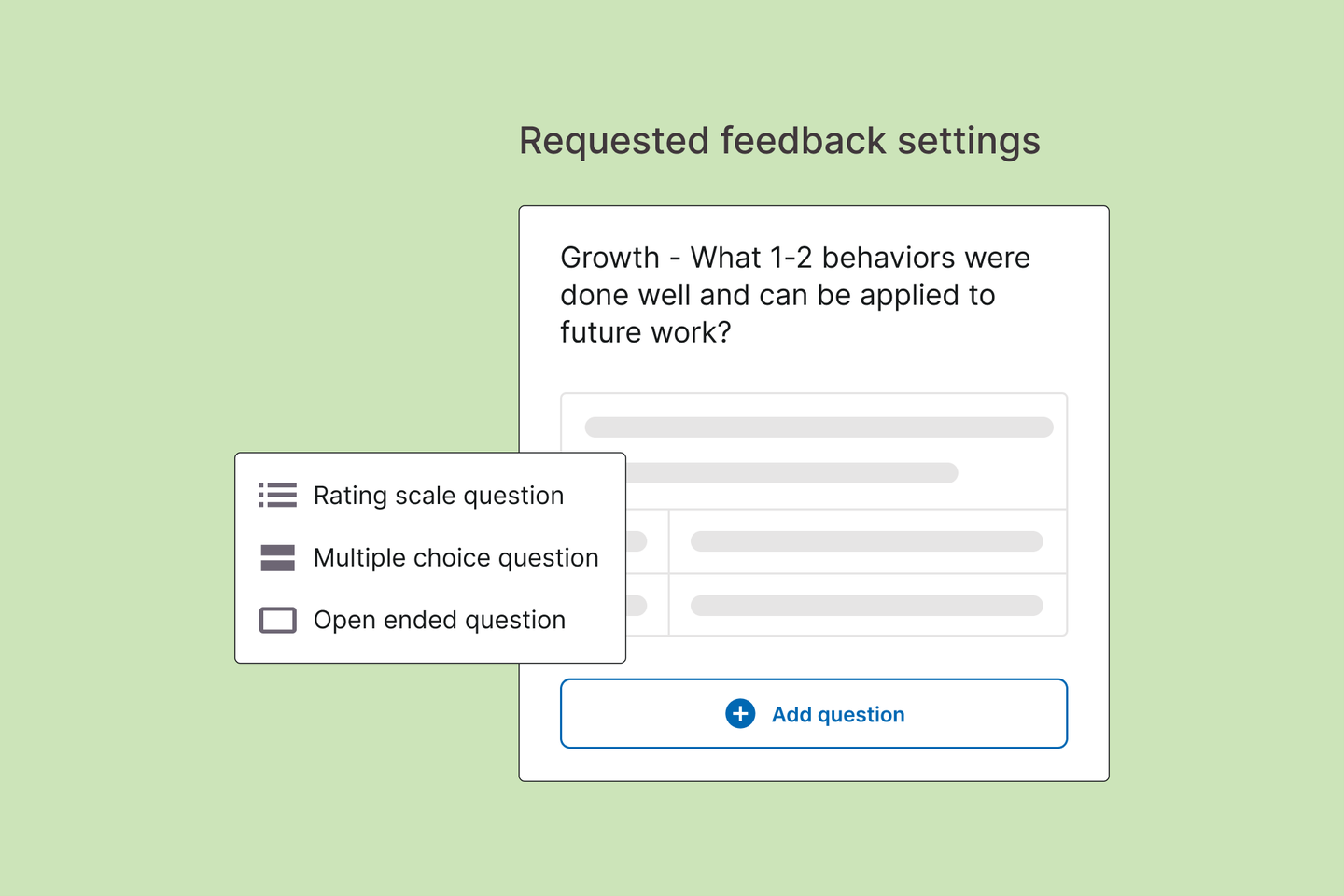
Task: Click the Requested feedback settings heading
Action: coord(779,141)
